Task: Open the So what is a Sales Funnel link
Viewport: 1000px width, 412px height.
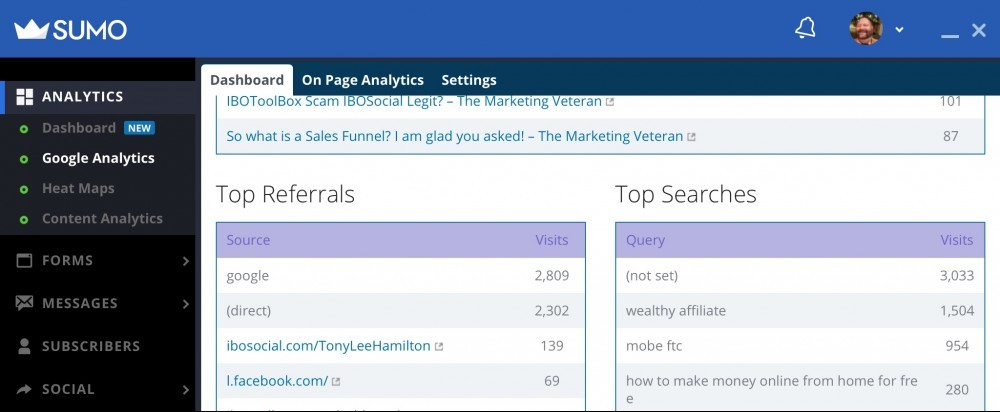Action: 455,136
